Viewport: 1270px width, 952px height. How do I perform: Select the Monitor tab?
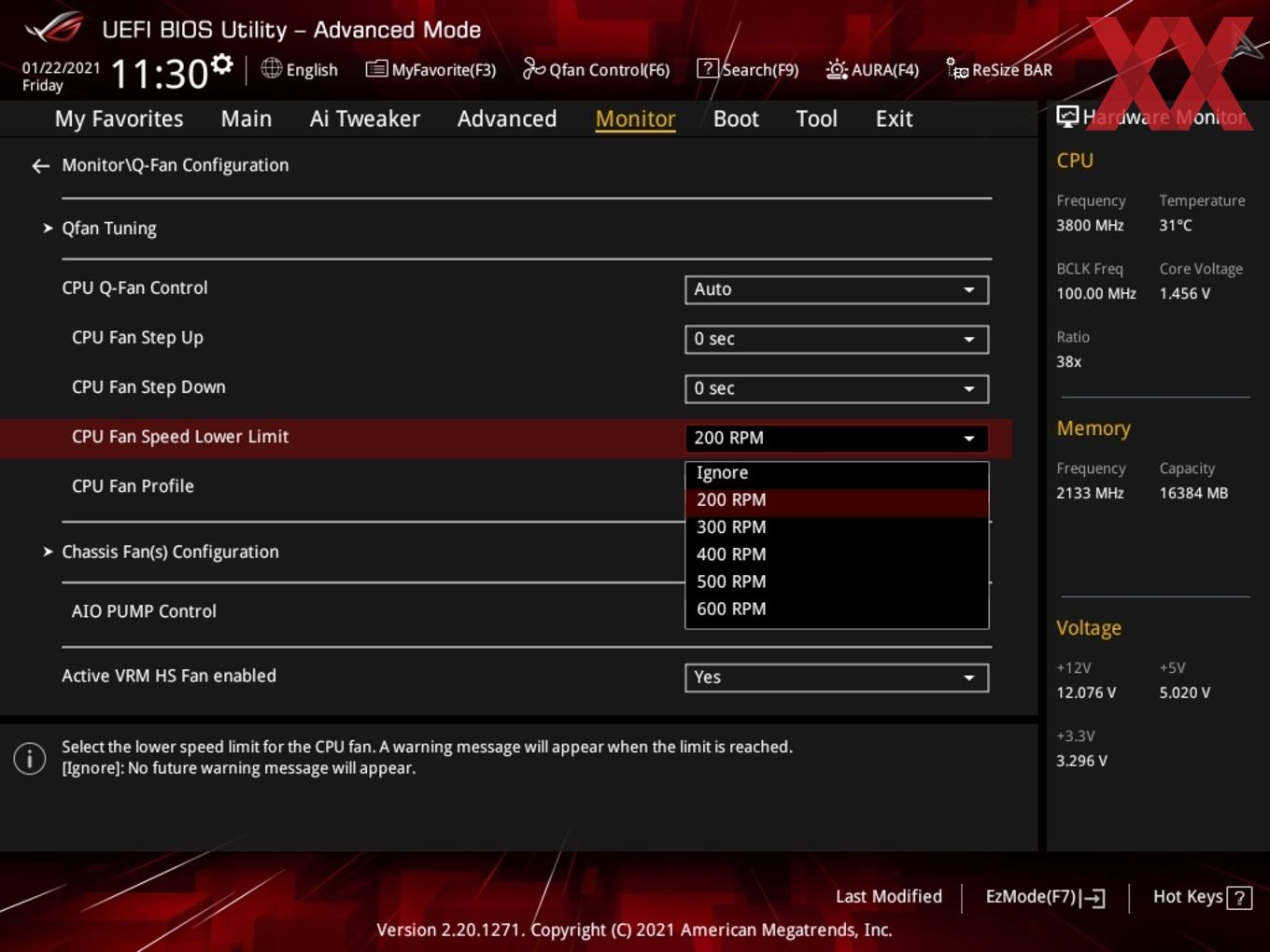[636, 119]
